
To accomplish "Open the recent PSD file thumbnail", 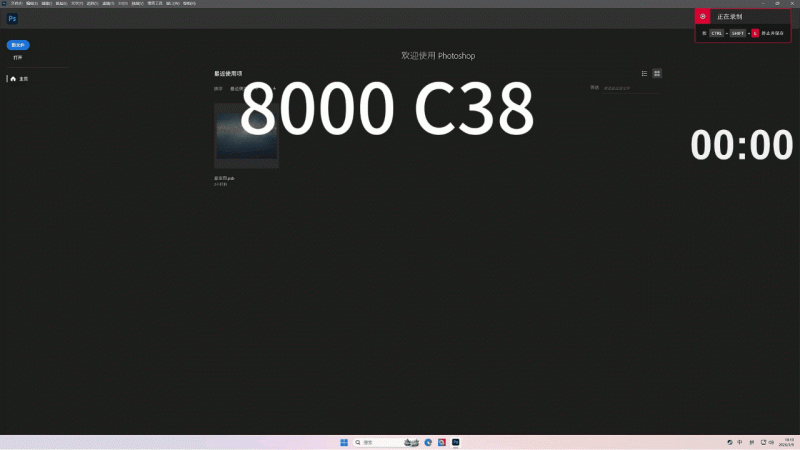I will [x=246, y=136].
